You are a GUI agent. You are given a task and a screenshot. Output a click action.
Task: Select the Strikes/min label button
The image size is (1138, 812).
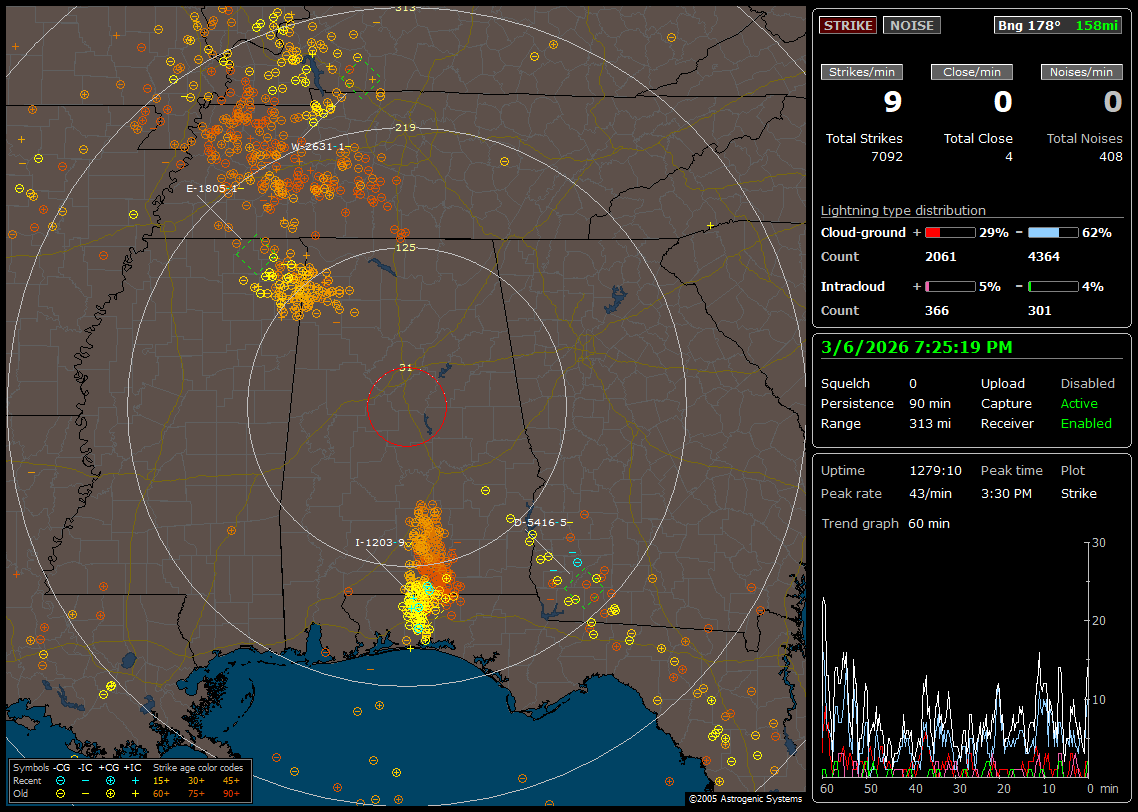point(862,72)
